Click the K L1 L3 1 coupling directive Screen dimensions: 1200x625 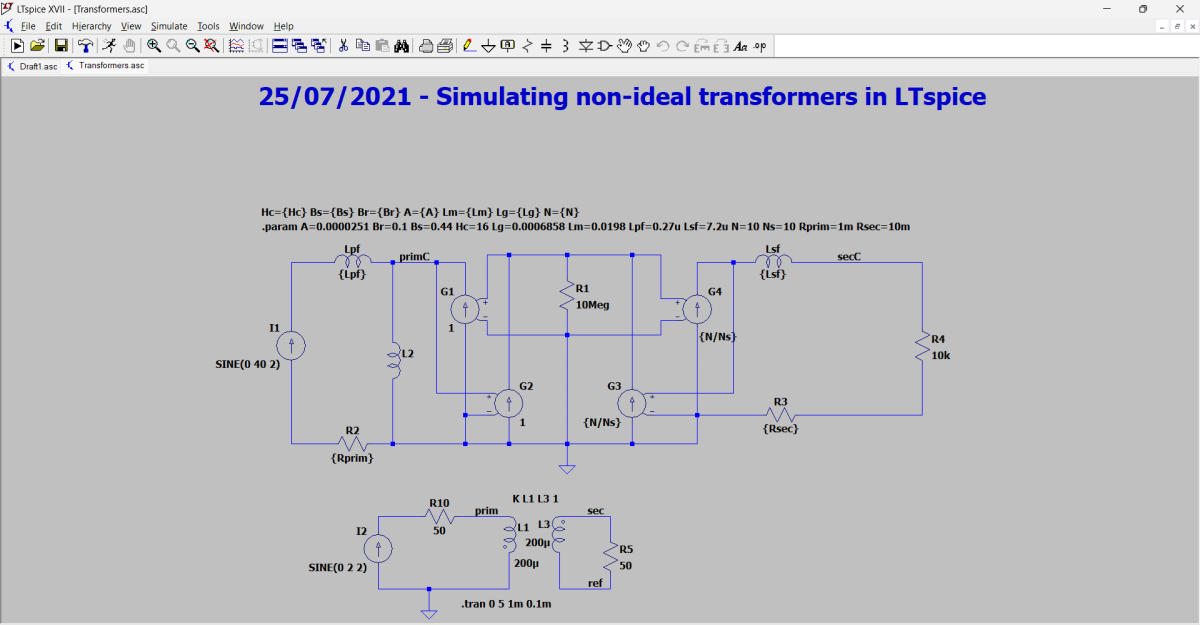coord(537,497)
